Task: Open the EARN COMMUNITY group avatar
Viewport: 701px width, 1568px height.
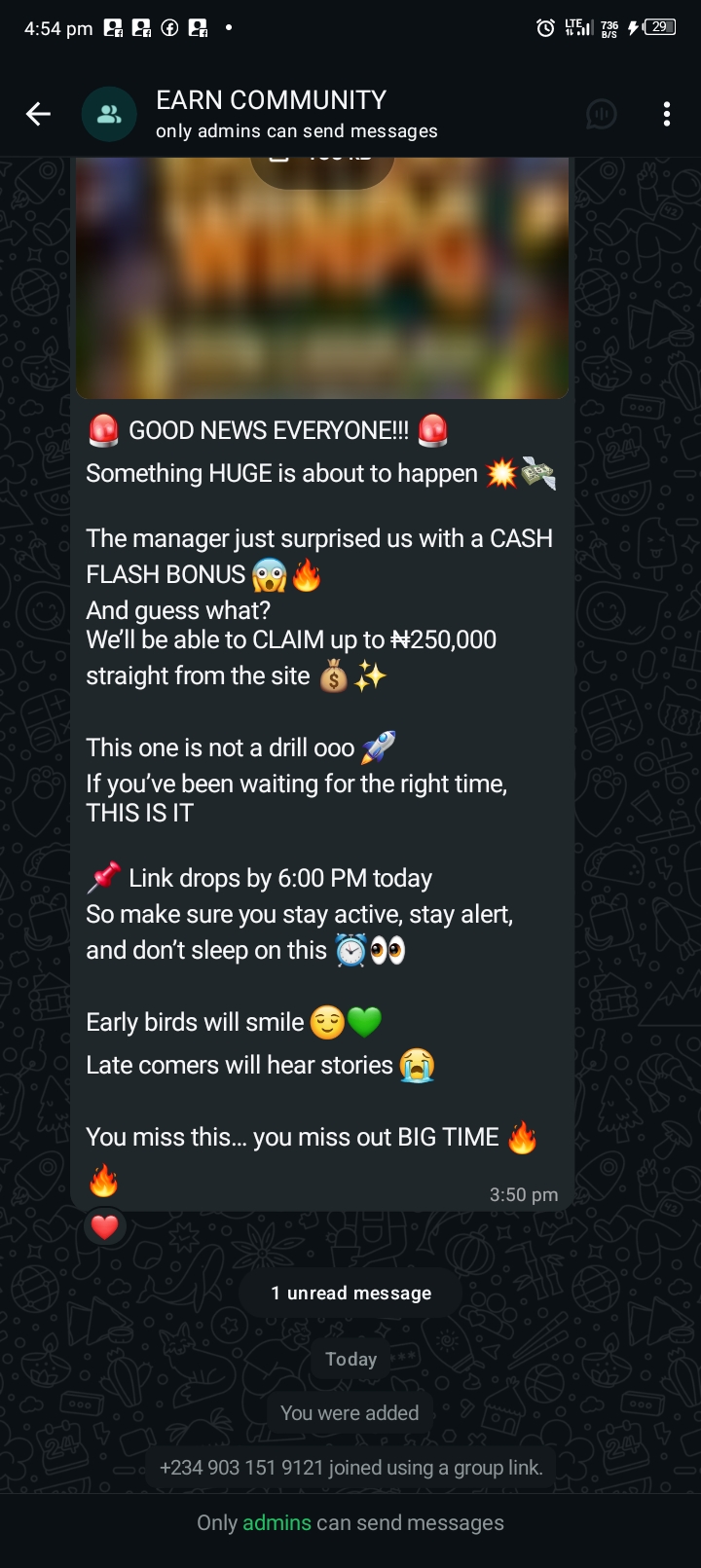Action: coord(109,114)
